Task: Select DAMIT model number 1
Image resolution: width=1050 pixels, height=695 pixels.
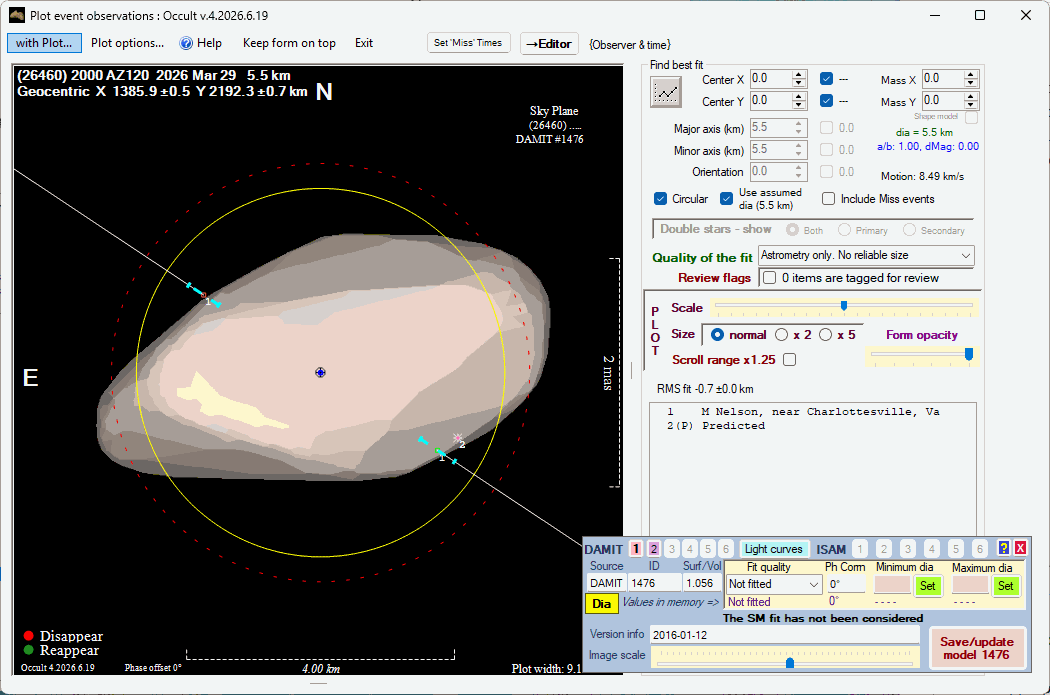Action: click(x=635, y=549)
